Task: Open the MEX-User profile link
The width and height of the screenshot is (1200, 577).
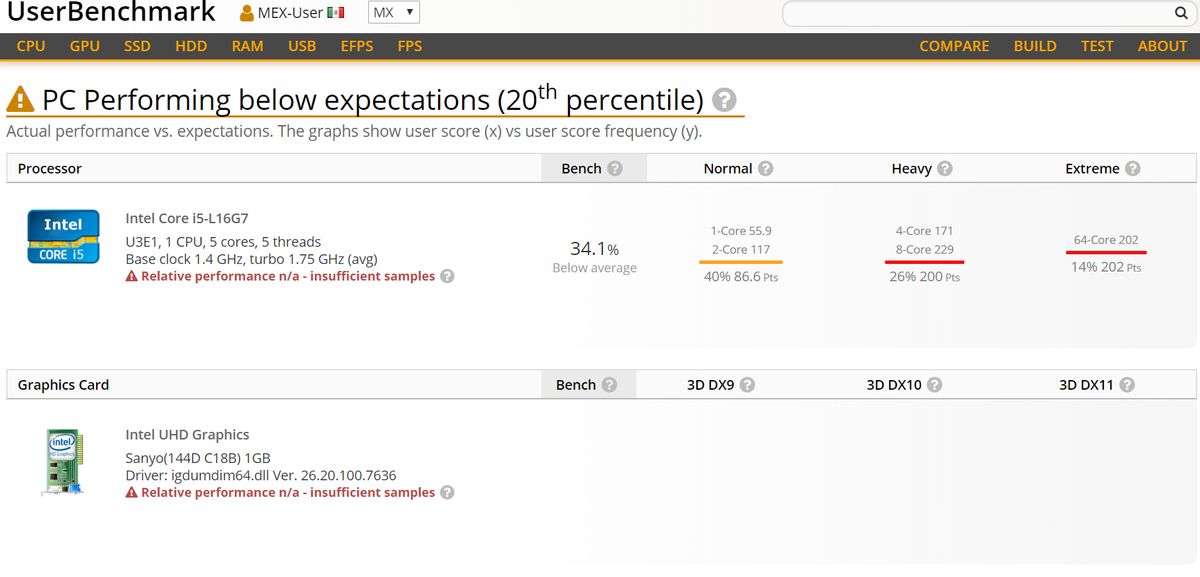Action: (x=291, y=13)
